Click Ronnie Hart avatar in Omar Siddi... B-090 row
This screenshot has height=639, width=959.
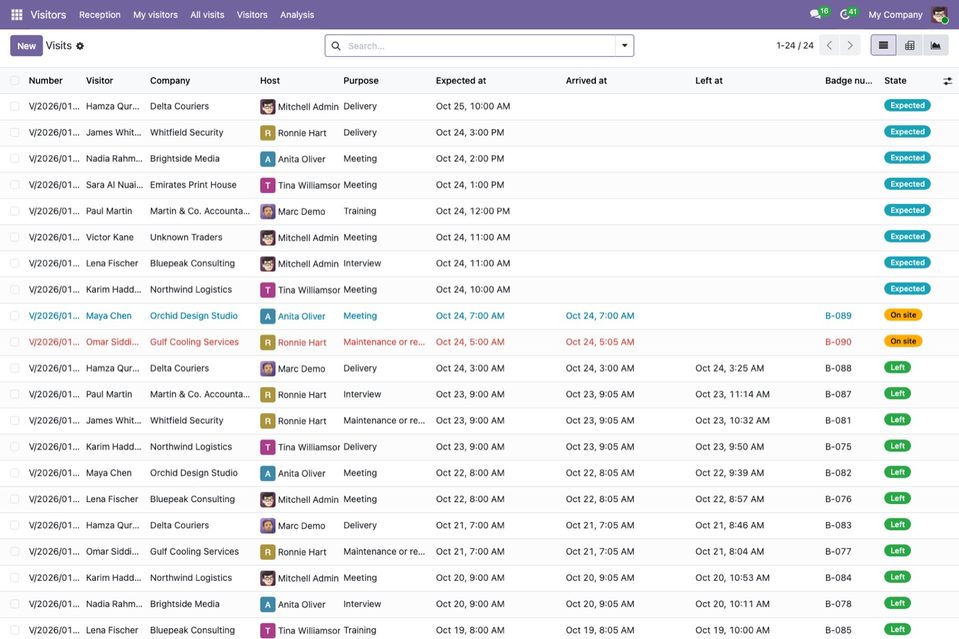[x=267, y=342]
